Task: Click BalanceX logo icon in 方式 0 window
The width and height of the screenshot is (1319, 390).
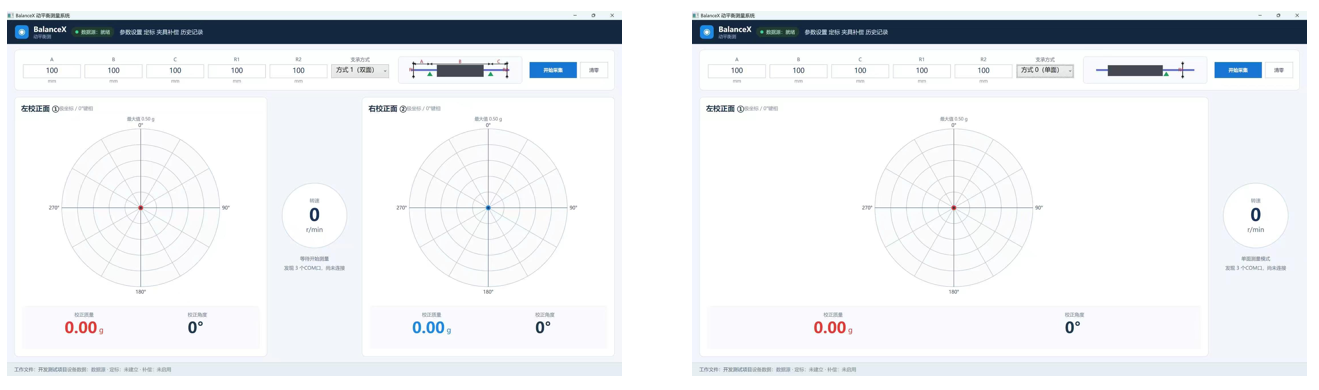Action: click(707, 32)
